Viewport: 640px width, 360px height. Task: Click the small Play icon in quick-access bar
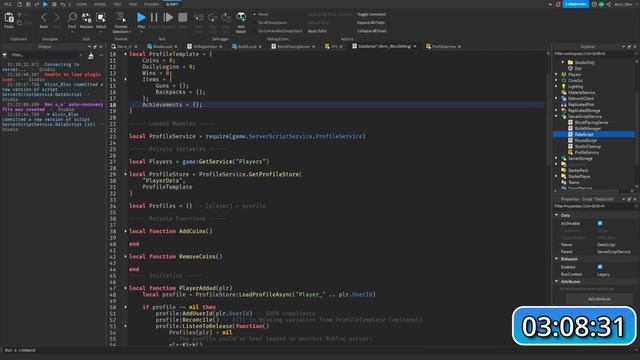[x=45, y=4]
